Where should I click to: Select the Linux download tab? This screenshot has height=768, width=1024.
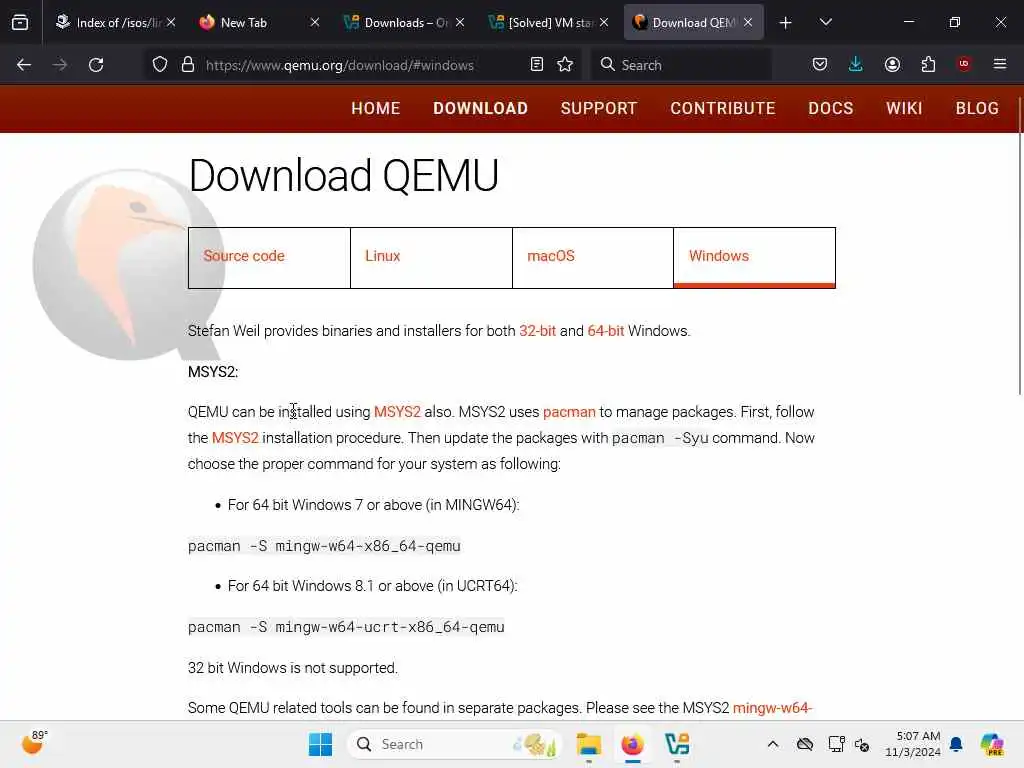point(431,257)
